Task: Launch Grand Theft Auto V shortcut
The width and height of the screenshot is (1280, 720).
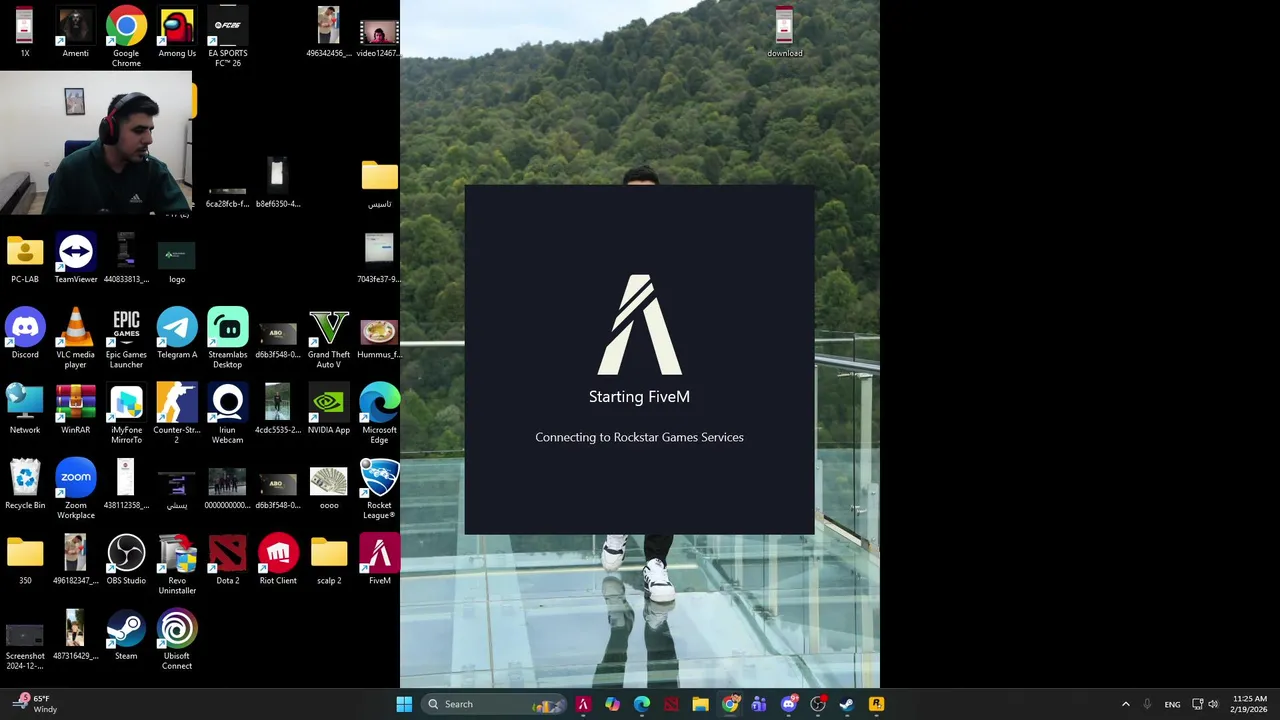Action: pos(329,339)
